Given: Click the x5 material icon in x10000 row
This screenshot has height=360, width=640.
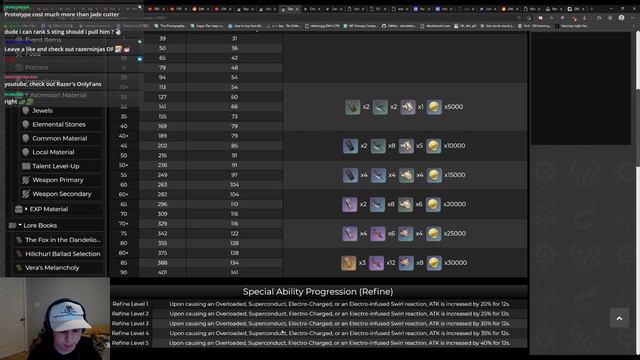Looking at the screenshot, I should point(406,146).
